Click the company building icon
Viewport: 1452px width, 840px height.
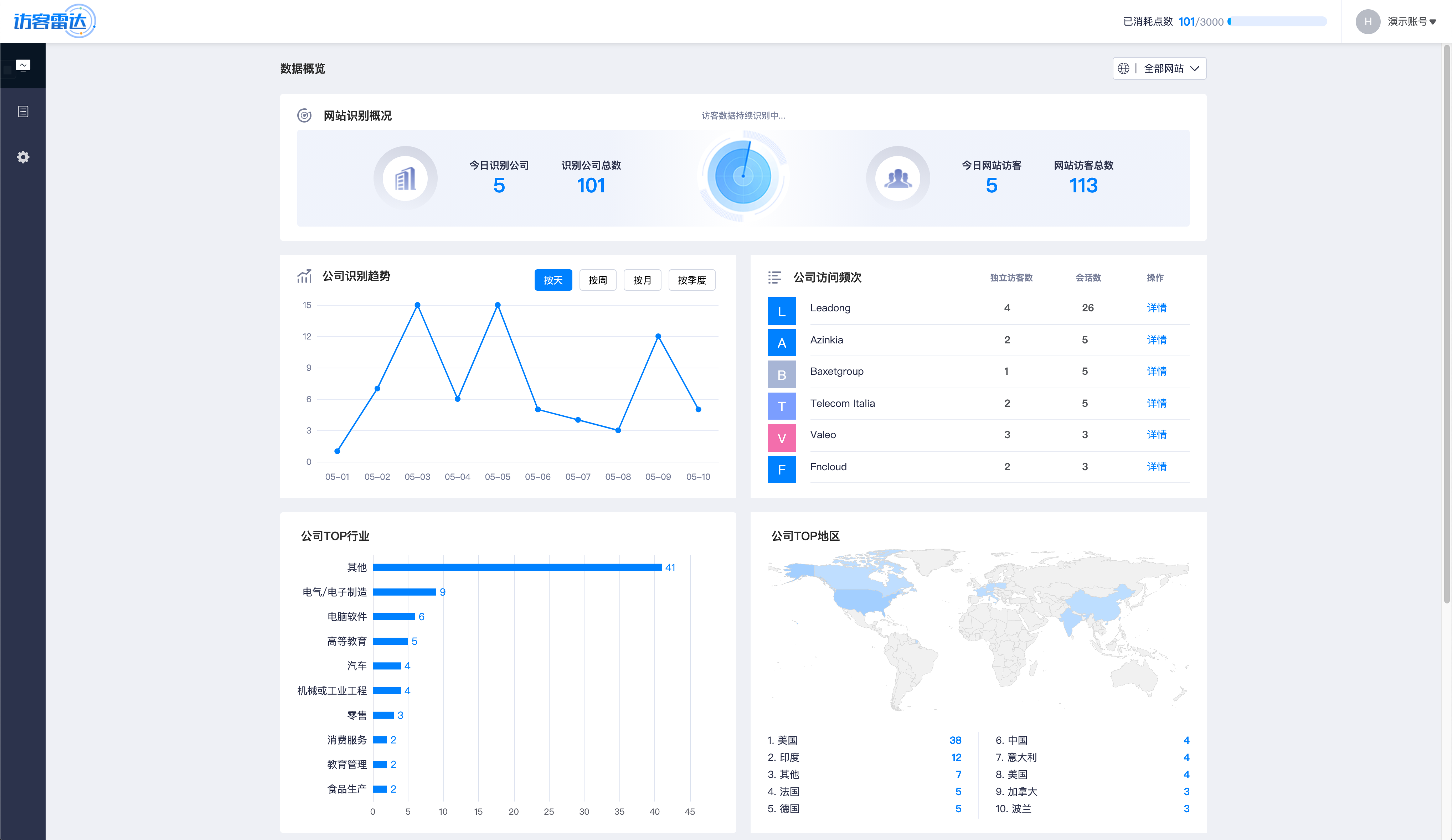(x=405, y=178)
